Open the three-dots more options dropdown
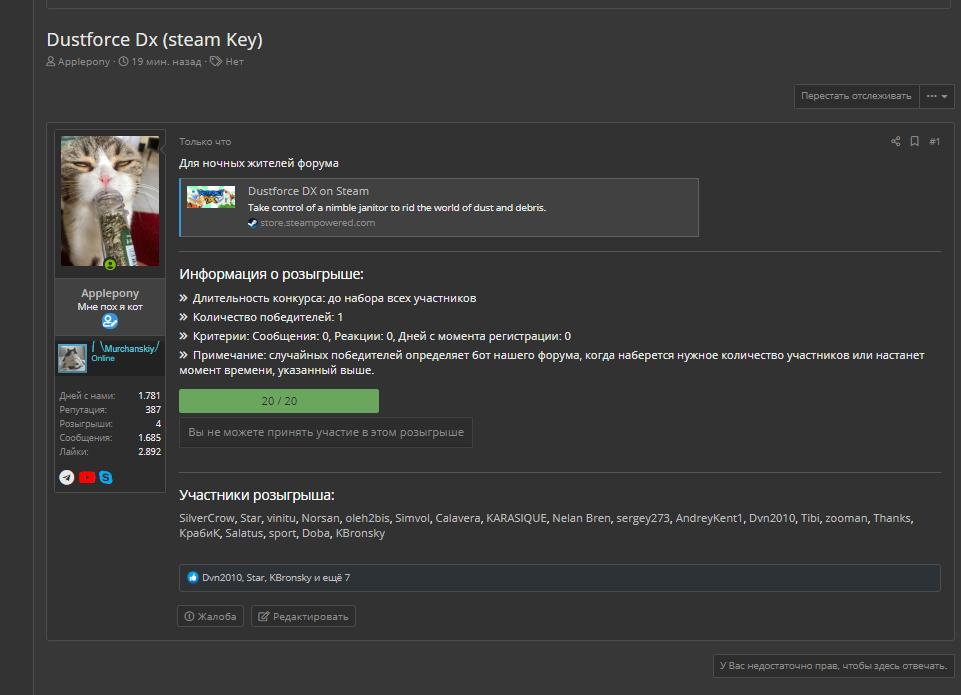The height and width of the screenshot is (695, 961). point(937,96)
